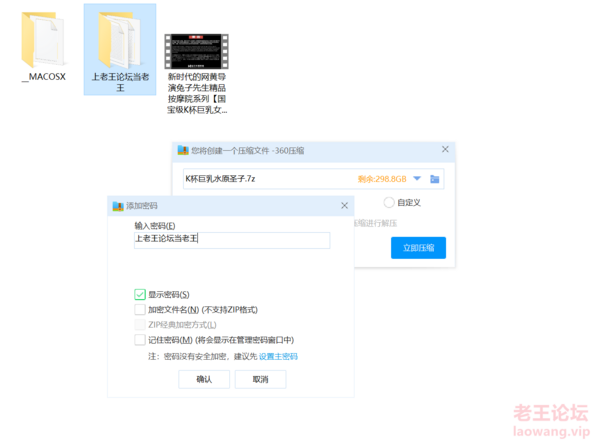
Task: Click the 添加密码 dialog title icon
Action: (118, 206)
